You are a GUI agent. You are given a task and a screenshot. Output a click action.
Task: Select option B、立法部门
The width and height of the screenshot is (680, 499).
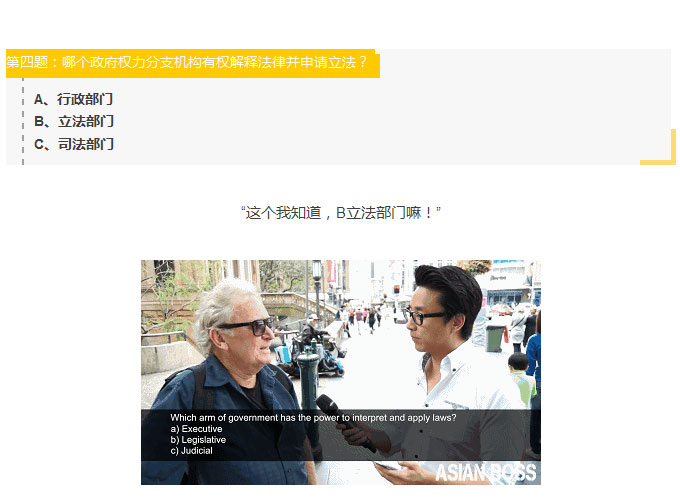coord(74,121)
